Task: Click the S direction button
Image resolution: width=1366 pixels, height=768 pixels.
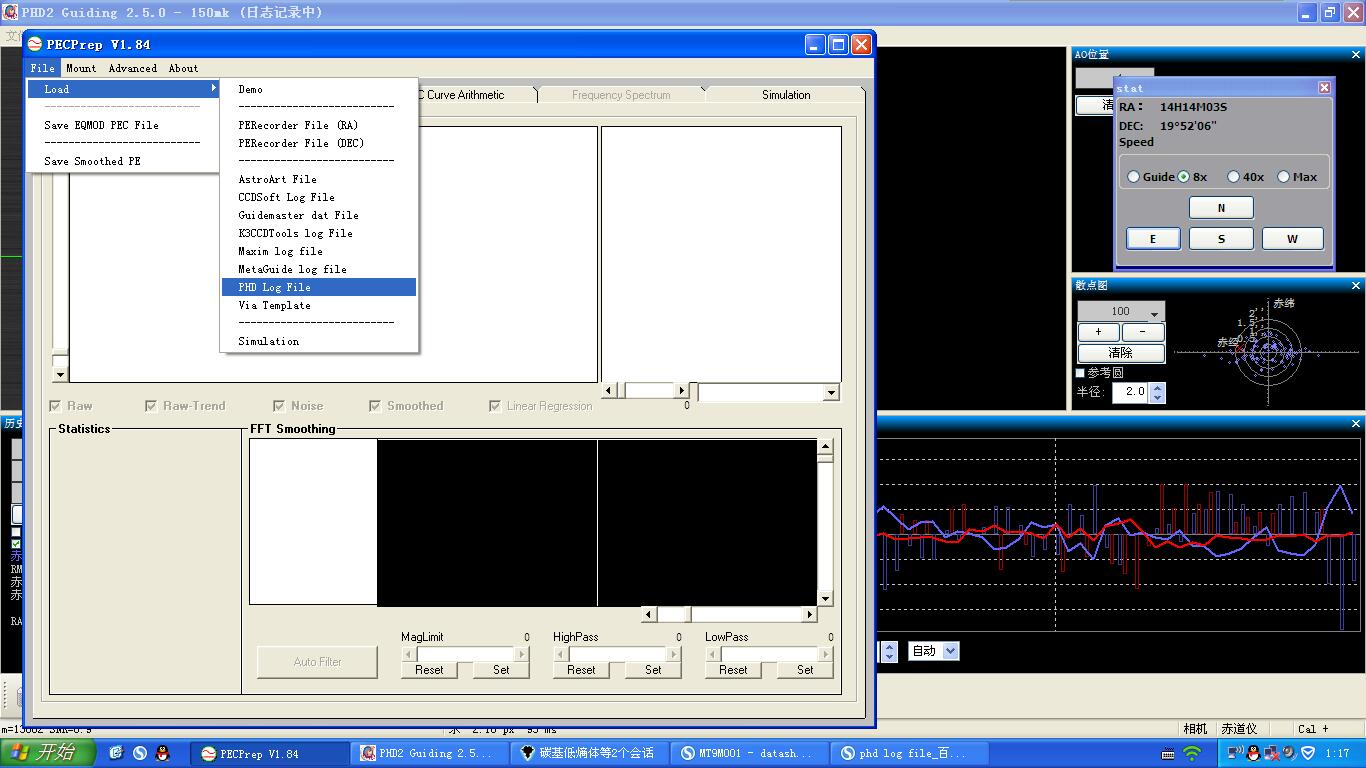Action: (x=1221, y=239)
